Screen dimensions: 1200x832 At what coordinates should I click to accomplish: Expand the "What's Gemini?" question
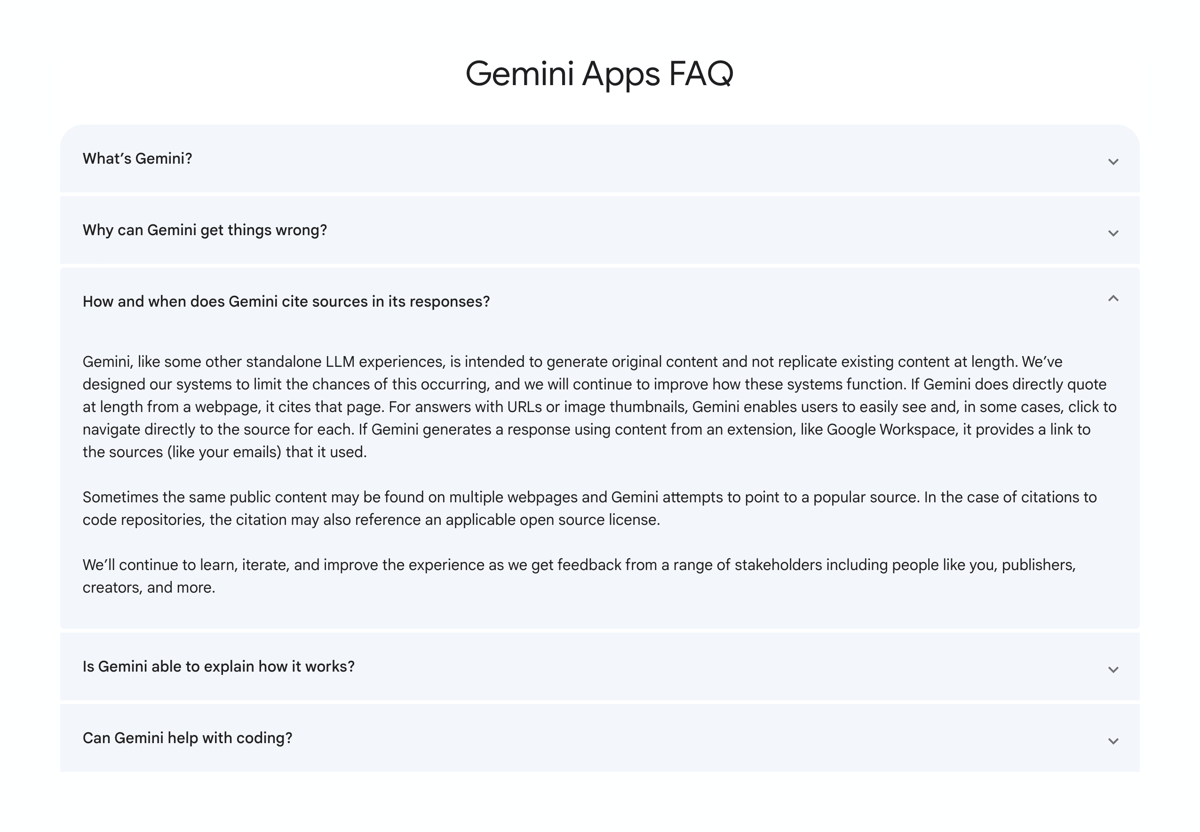click(600, 158)
